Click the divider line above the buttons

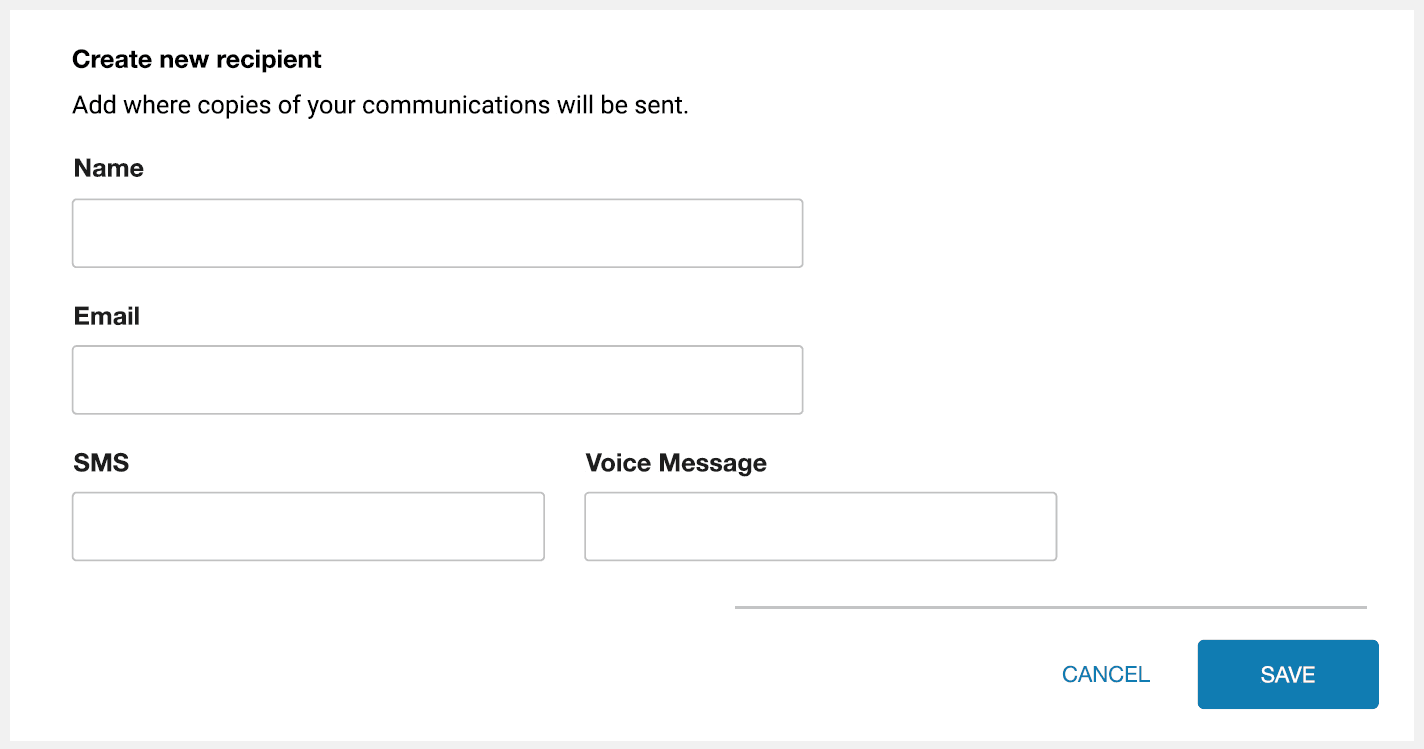1050,604
